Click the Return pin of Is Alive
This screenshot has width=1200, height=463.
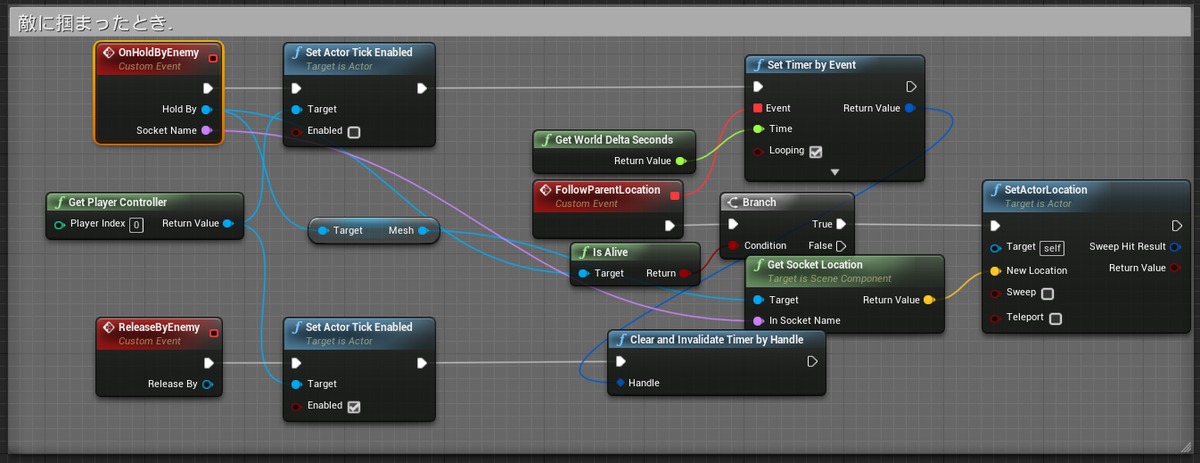point(684,273)
